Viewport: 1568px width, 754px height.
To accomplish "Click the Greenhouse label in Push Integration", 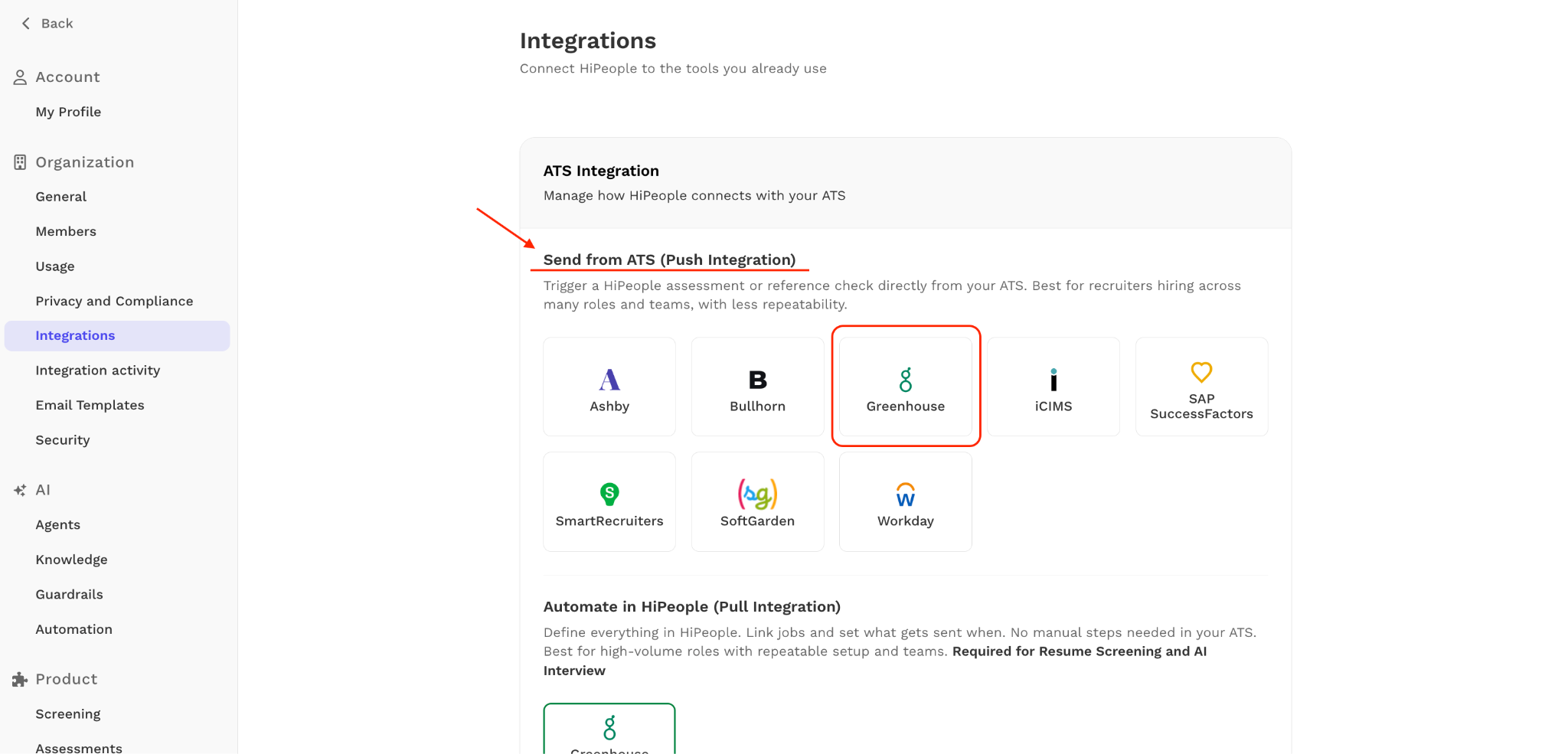I will click(906, 406).
